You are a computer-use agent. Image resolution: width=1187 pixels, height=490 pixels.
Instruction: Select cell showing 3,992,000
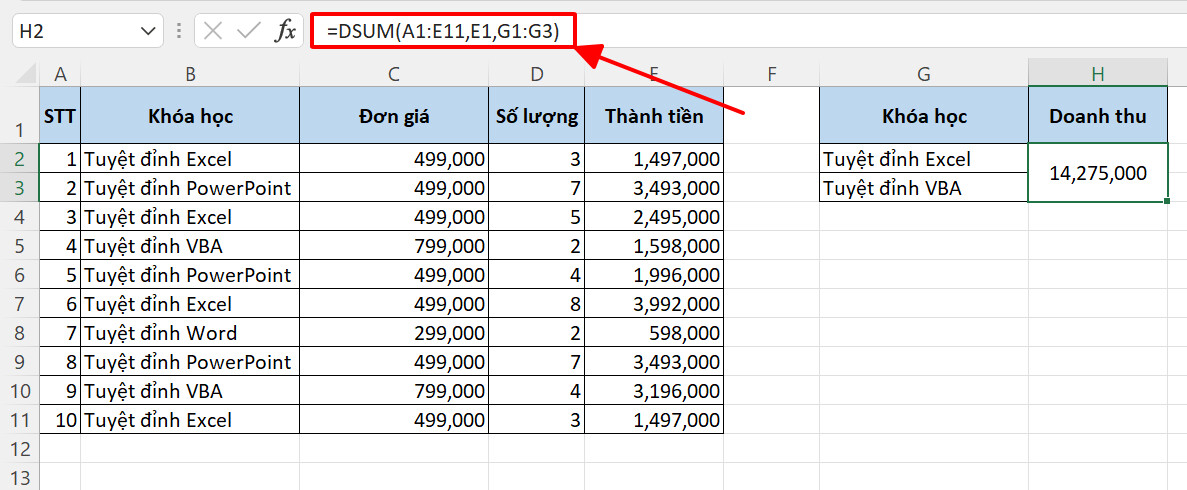click(x=654, y=304)
